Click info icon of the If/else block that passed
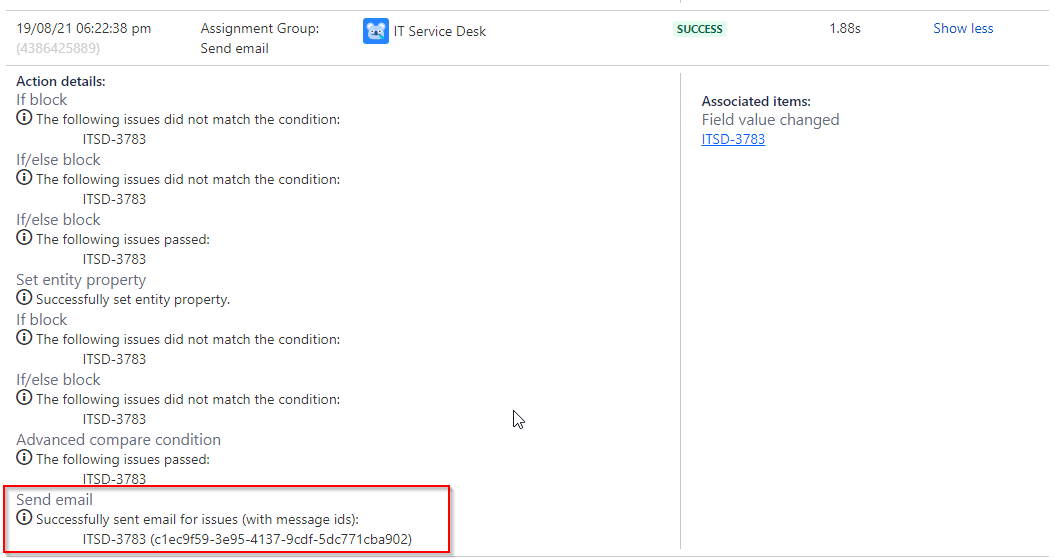The height and width of the screenshot is (558, 1063). pos(24,238)
